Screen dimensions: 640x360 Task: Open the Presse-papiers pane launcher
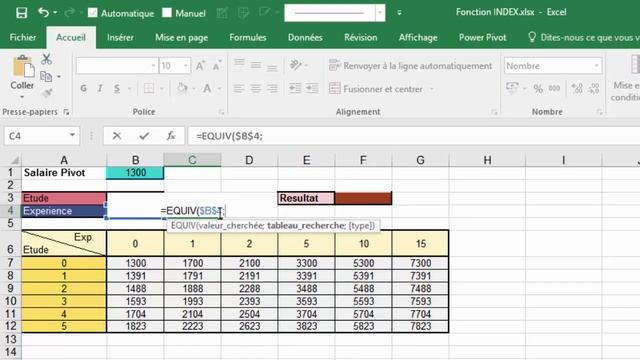coord(66,112)
